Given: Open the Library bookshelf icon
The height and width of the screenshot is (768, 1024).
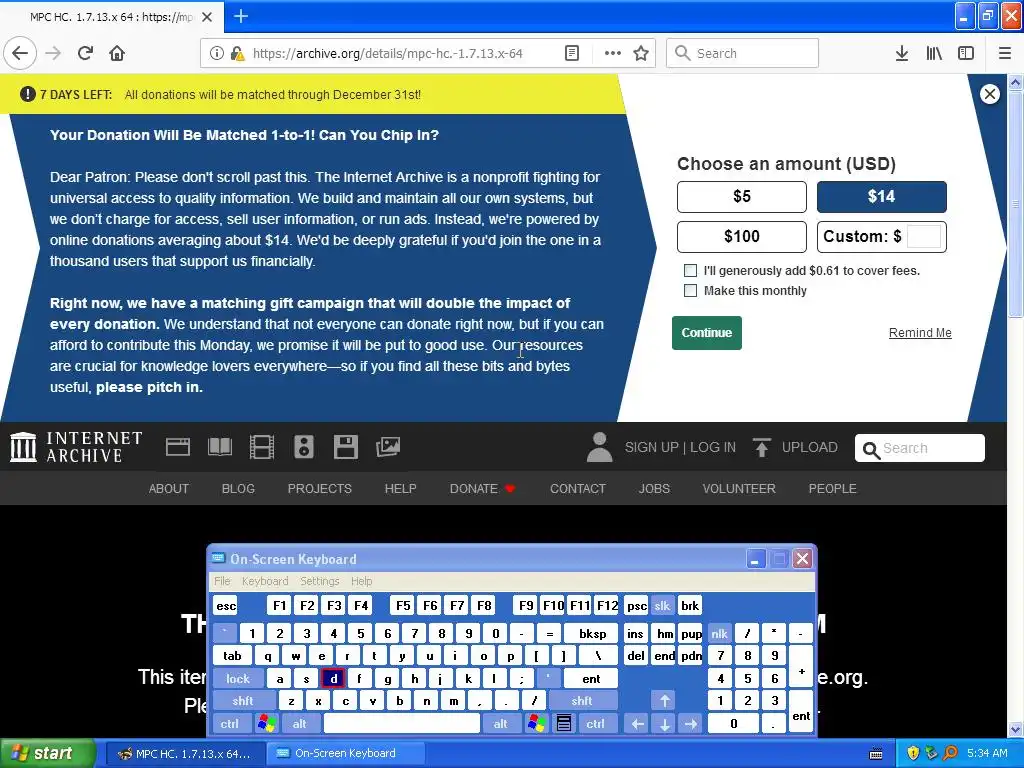Looking at the screenshot, I should click(934, 54).
